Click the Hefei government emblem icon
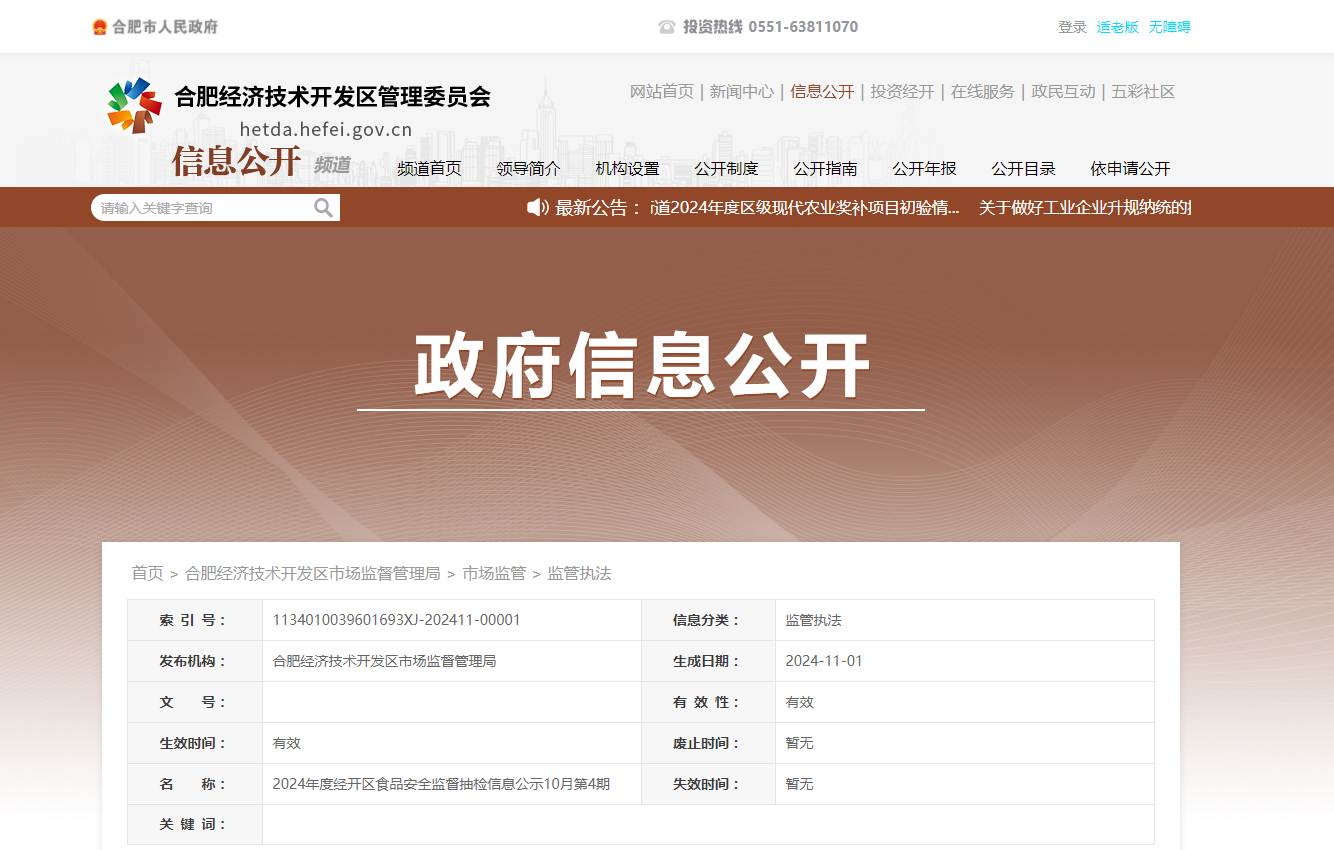The height and width of the screenshot is (850, 1334). (x=99, y=27)
